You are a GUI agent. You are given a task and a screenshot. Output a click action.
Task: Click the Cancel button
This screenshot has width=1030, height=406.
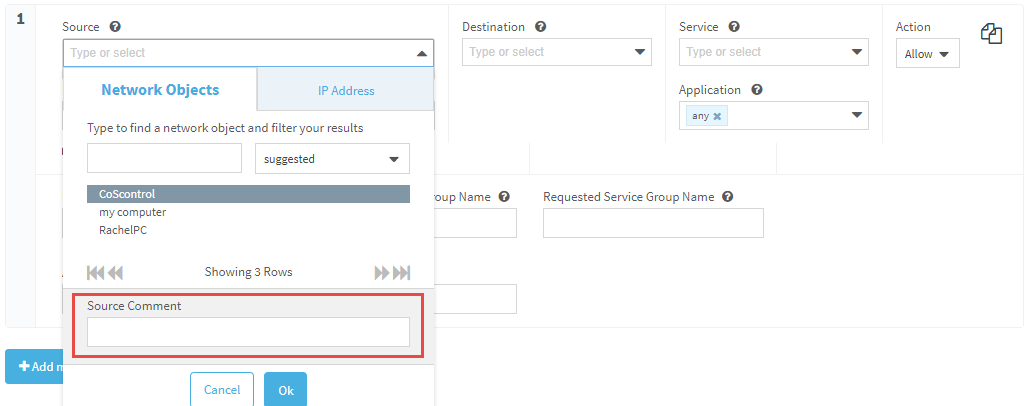[x=222, y=390]
